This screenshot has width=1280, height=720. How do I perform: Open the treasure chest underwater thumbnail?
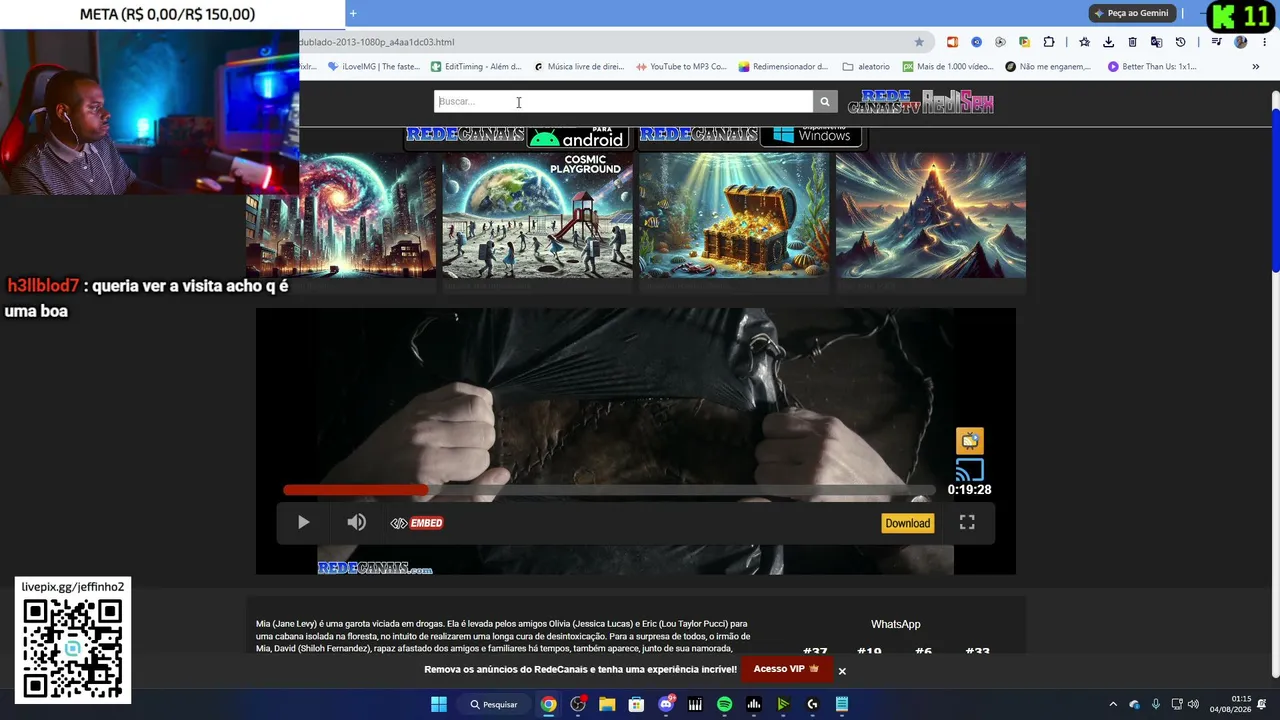coord(734,215)
